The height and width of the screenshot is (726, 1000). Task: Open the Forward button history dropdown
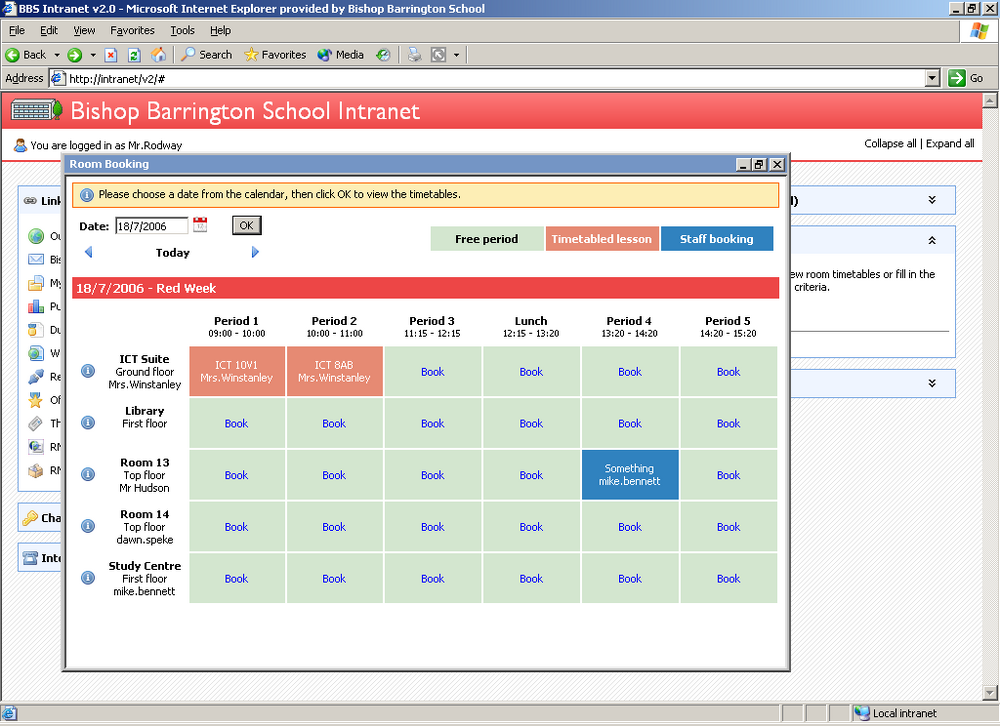coord(93,55)
